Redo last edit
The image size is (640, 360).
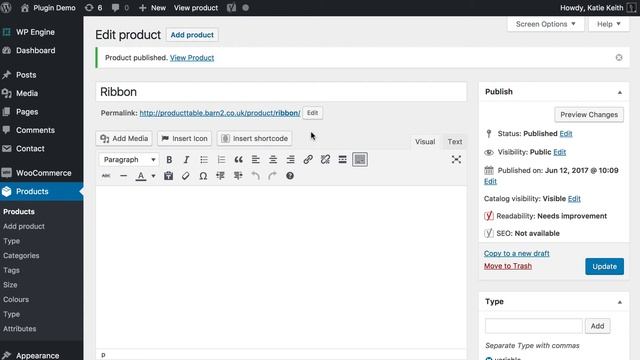[272, 176]
